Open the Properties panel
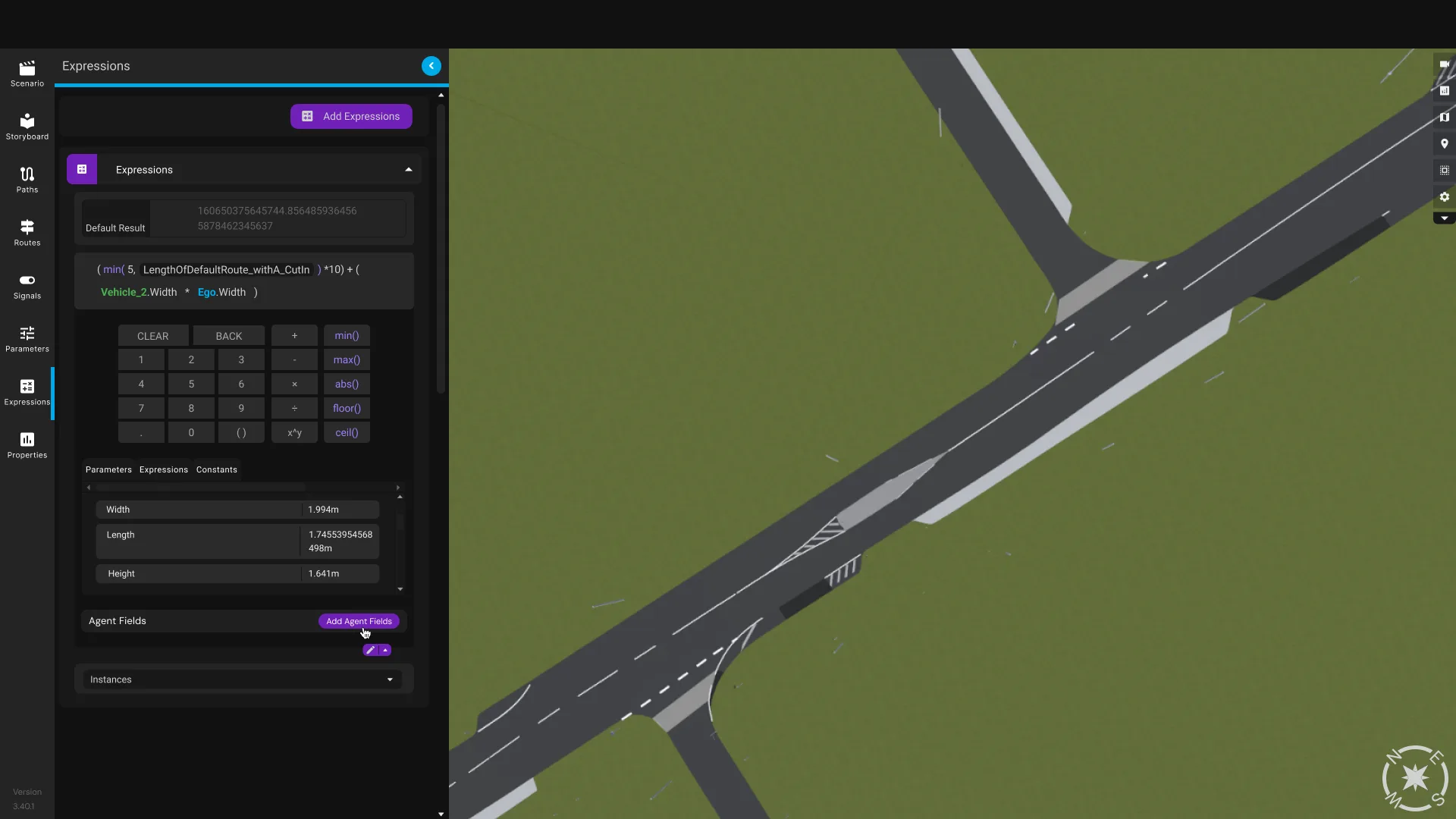The height and width of the screenshot is (819, 1456). point(27,445)
